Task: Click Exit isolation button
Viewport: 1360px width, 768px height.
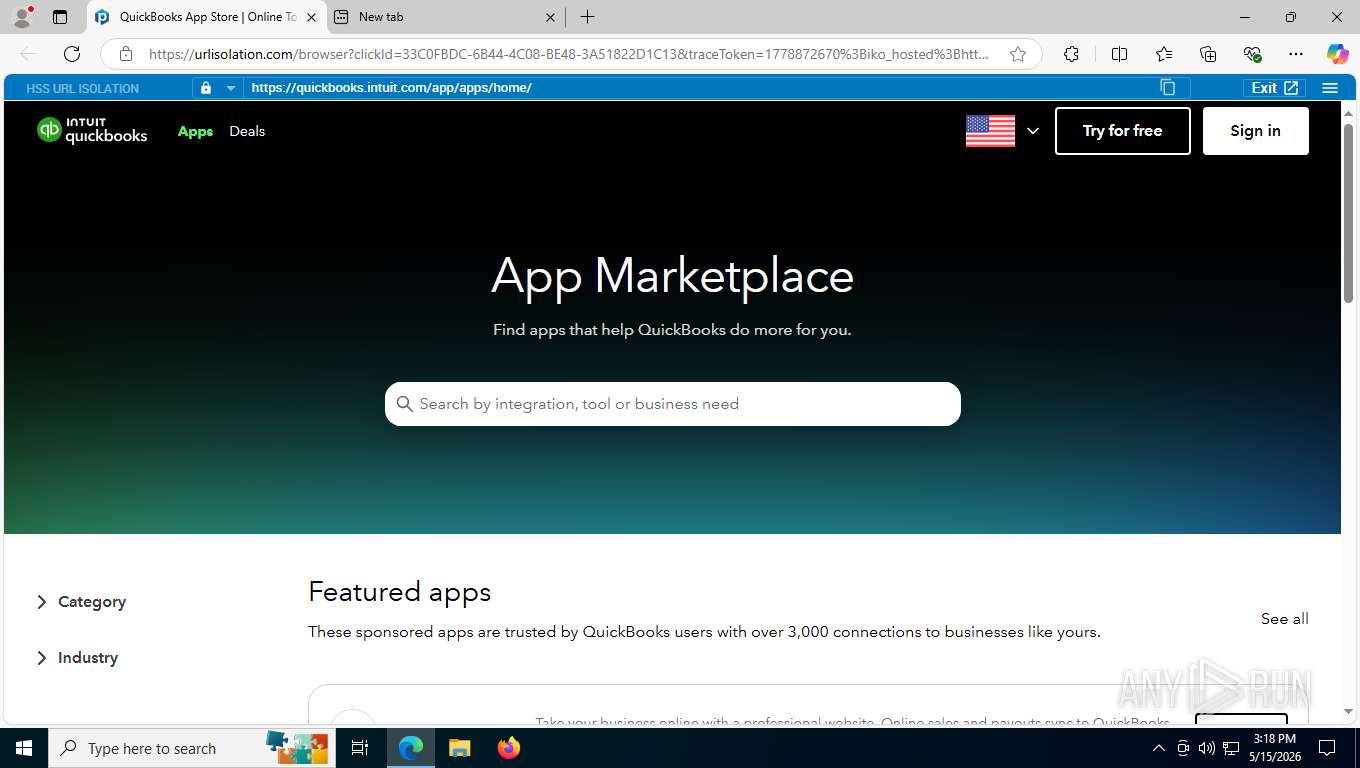Action: coord(1275,88)
